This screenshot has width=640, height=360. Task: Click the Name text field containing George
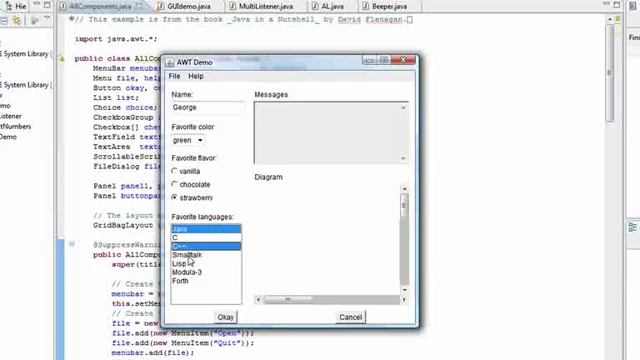pyautogui.click(x=207, y=108)
